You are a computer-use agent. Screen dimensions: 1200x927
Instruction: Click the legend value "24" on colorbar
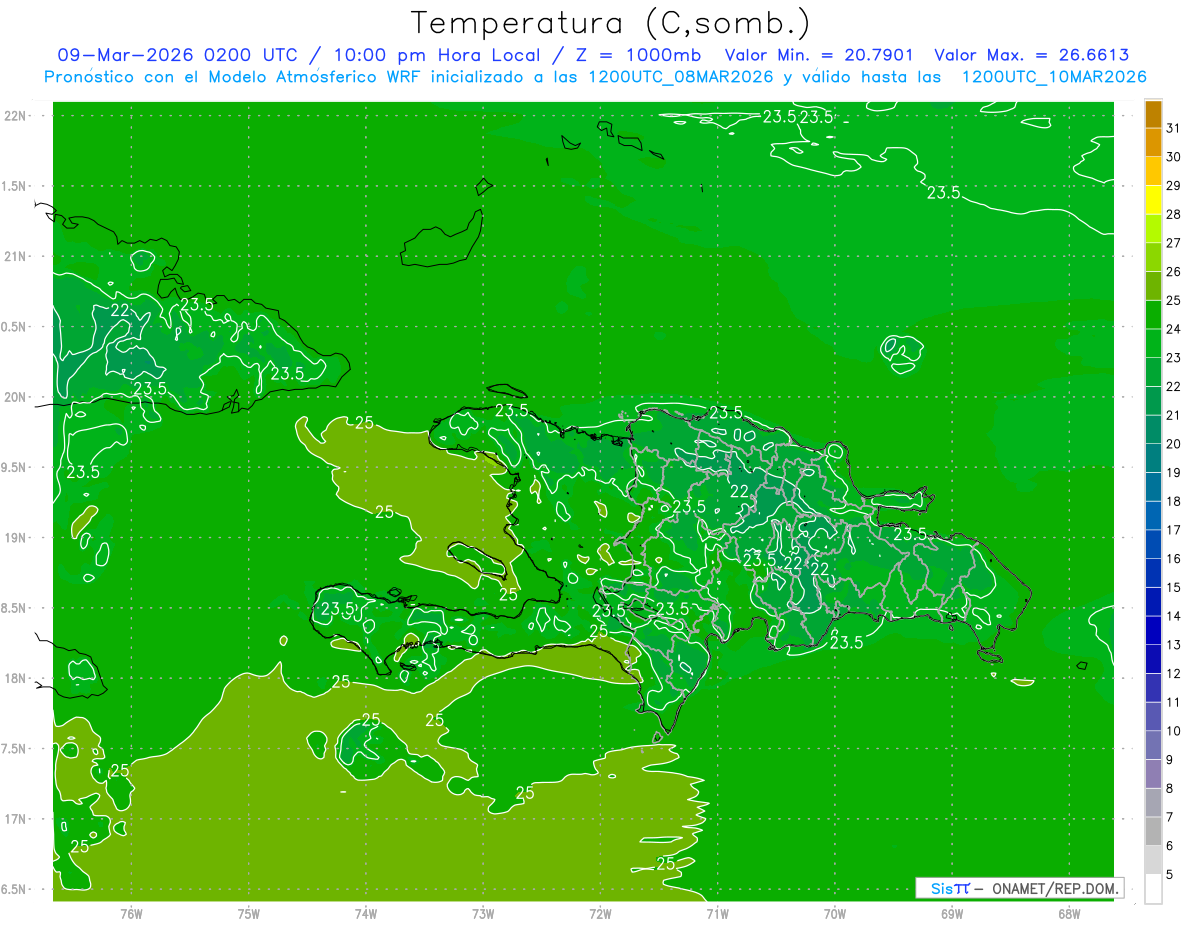1174,329
